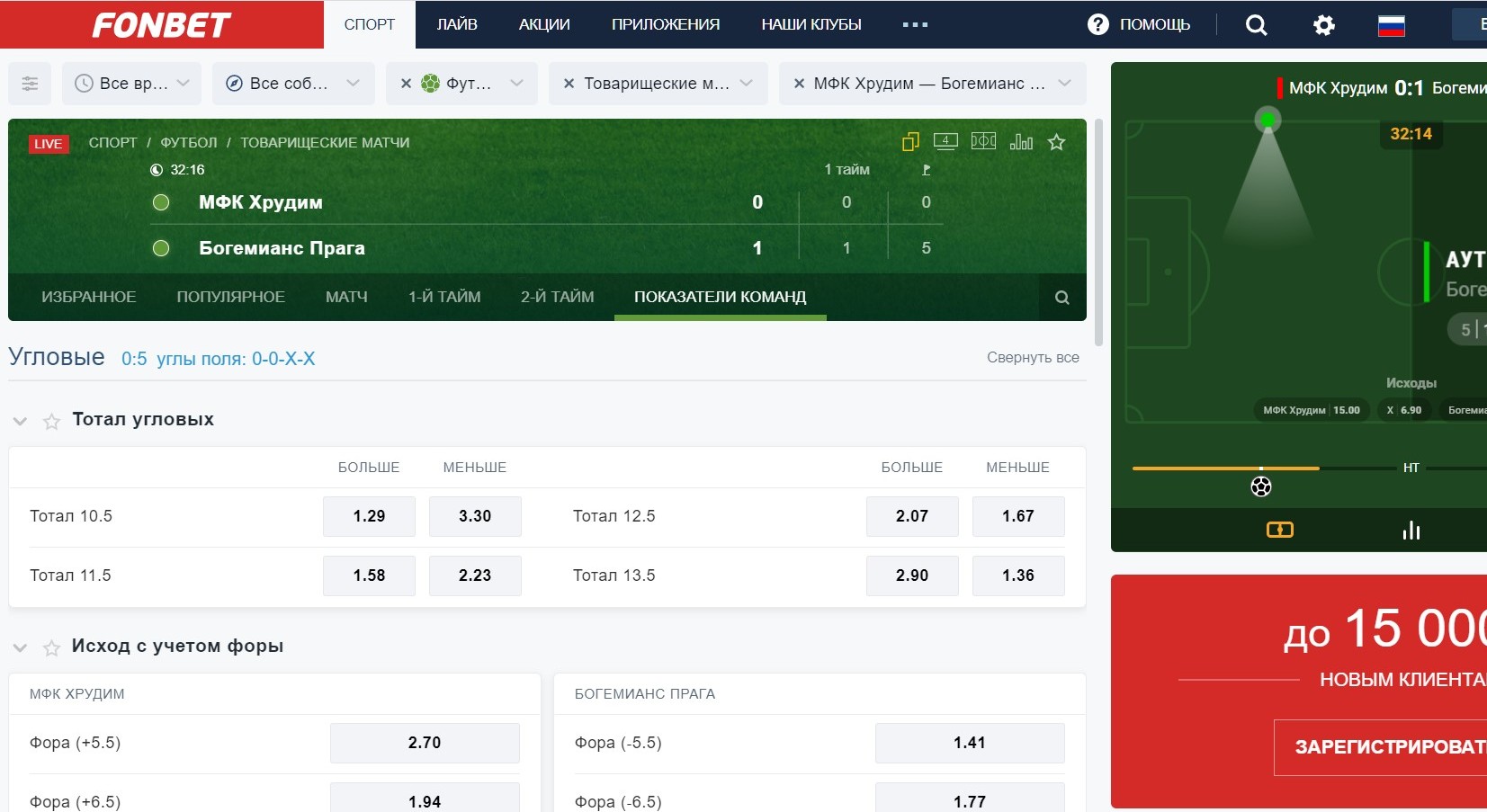Image resolution: width=1487 pixels, height=812 pixels.
Task: Open the multi-screen monitor icon labeled 4
Action: 945,141
